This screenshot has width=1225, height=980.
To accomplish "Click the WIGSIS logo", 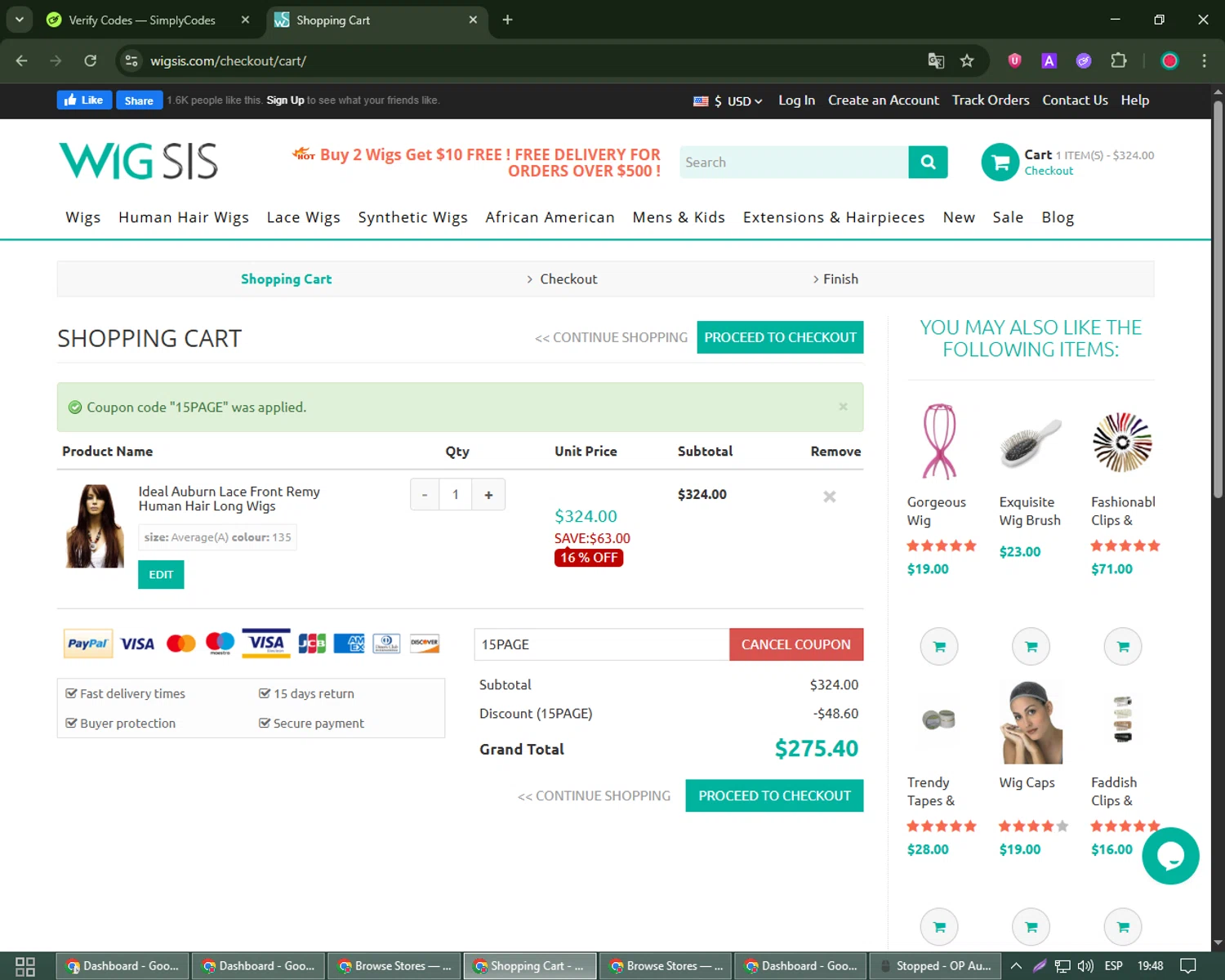I will point(138,161).
